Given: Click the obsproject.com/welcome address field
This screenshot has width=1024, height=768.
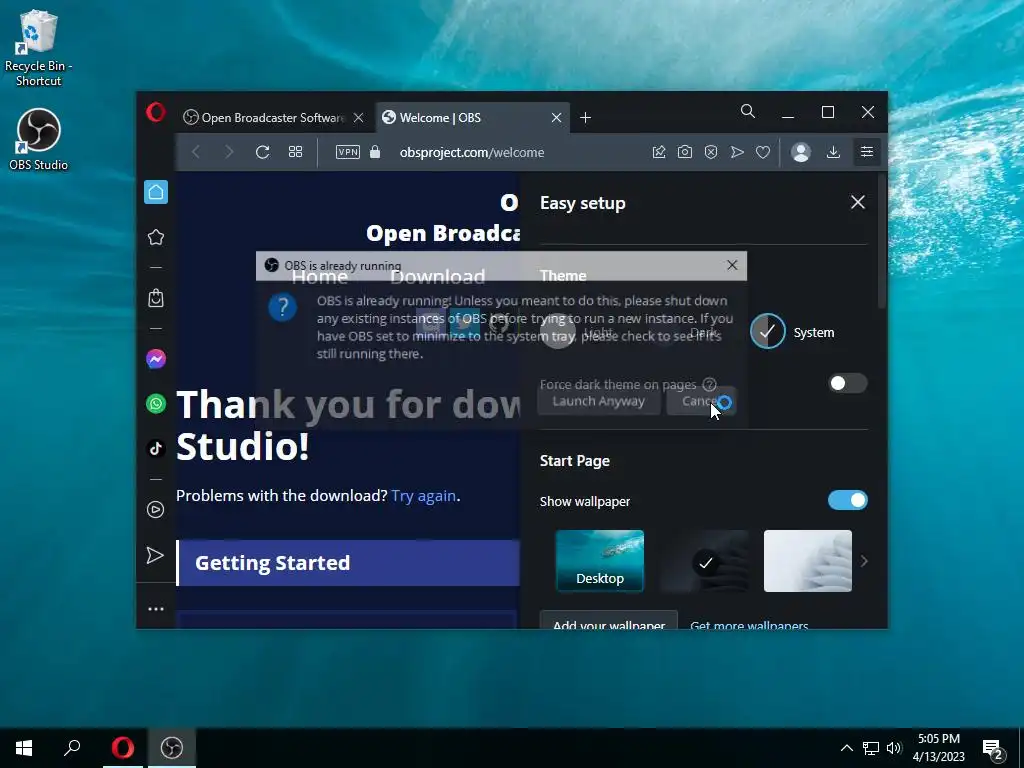Looking at the screenshot, I should click(x=472, y=152).
